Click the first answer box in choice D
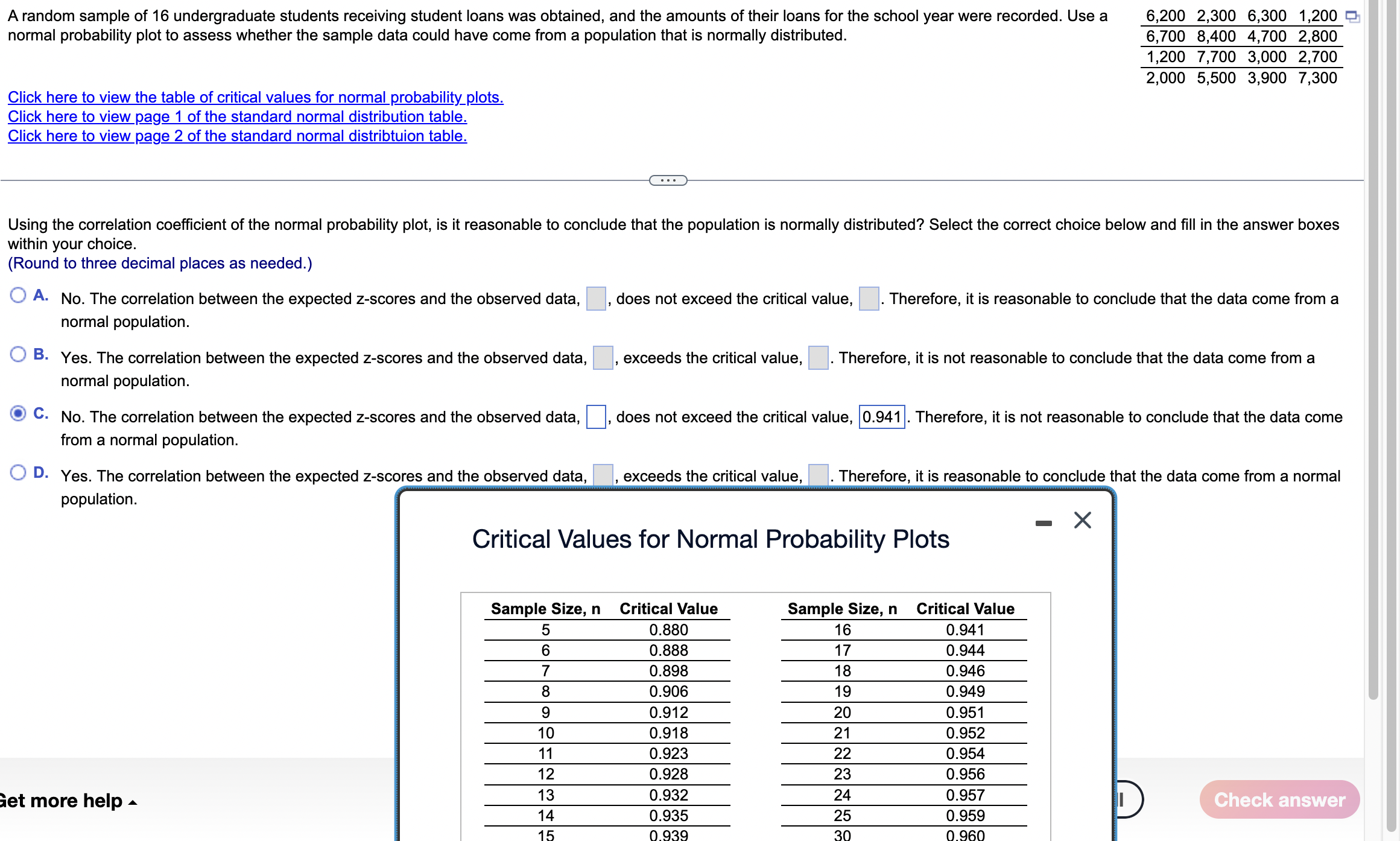This screenshot has height=841, width=1400. coord(603,475)
